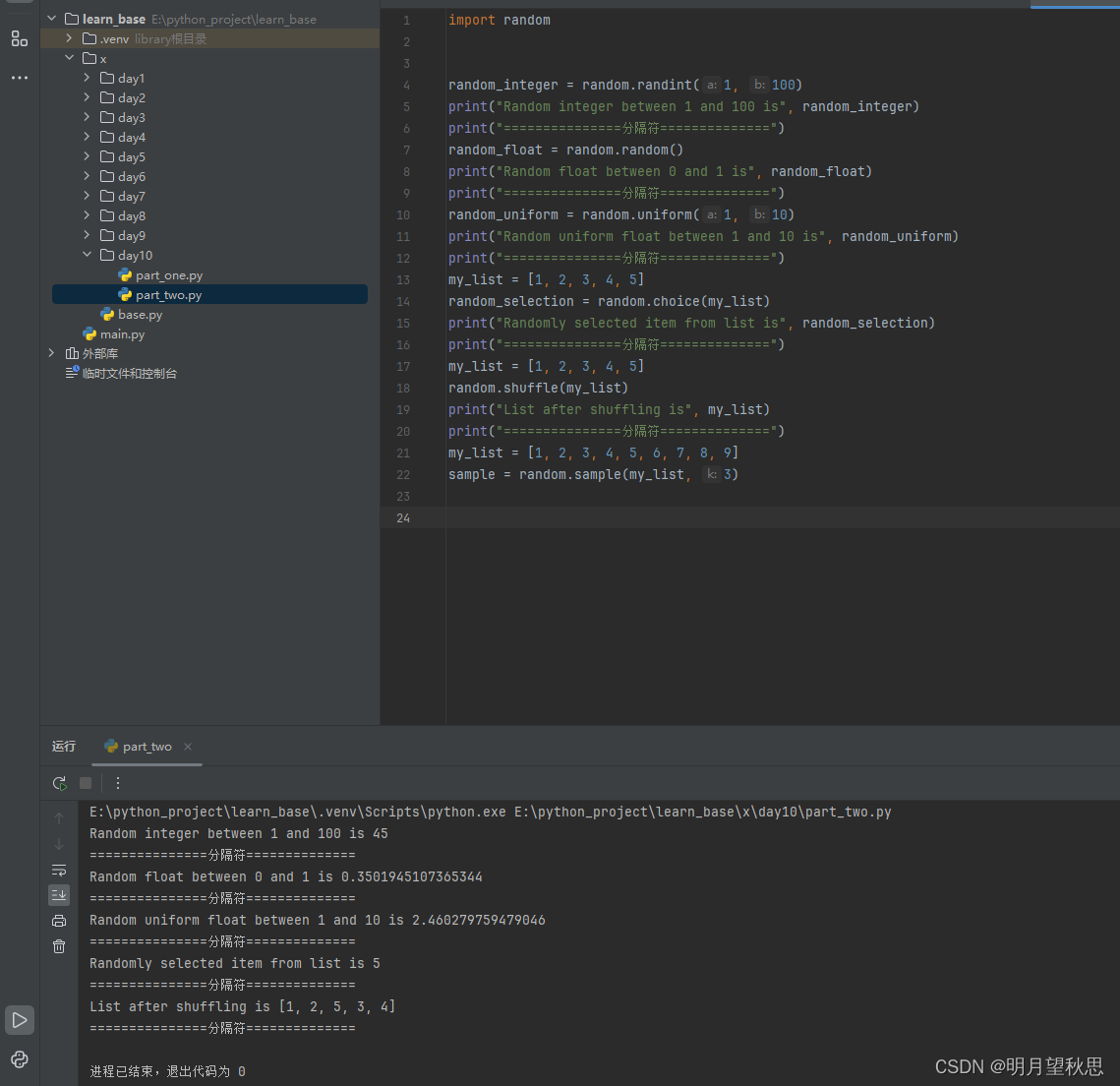1120x1086 pixels.
Task: Click random.choice(my_list) on line 14
Action: (683, 302)
